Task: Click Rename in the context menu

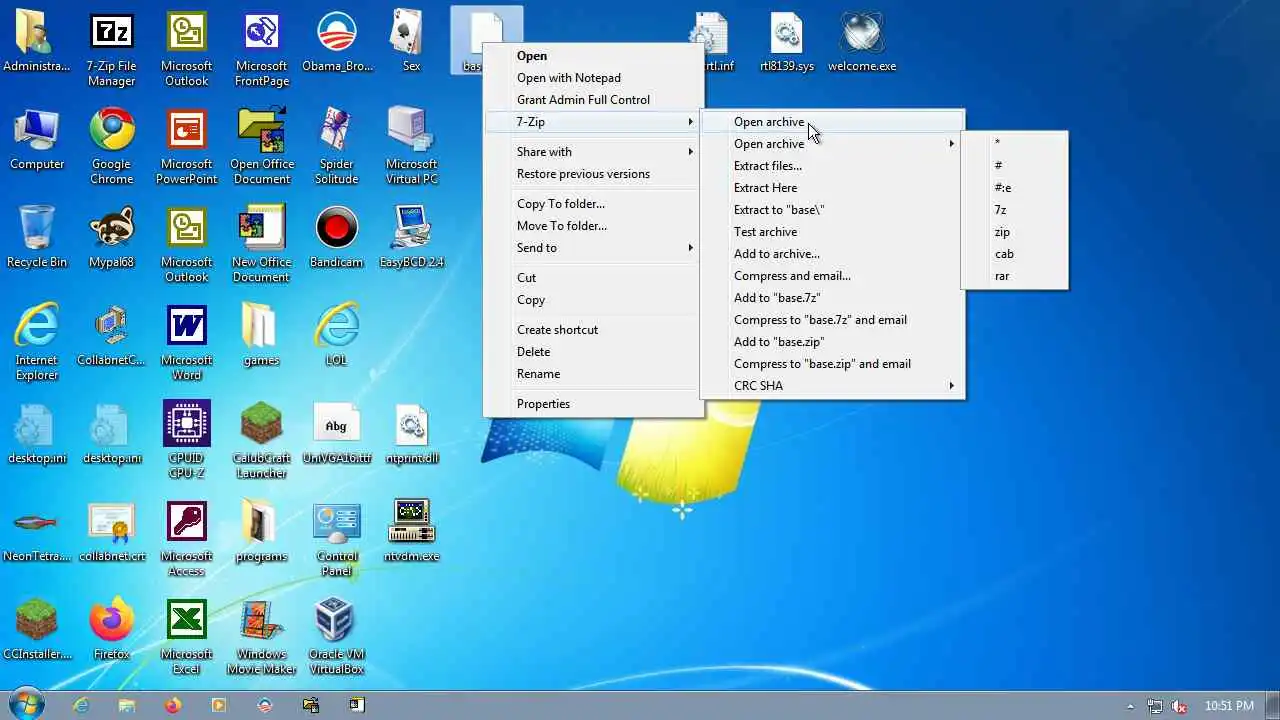Action: pyautogui.click(x=593, y=374)
